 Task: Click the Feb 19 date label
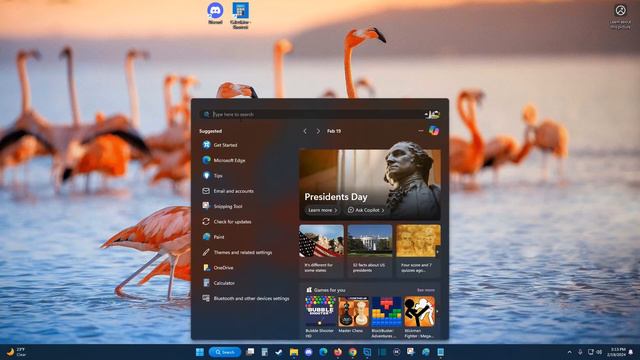[x=334, y=131]
